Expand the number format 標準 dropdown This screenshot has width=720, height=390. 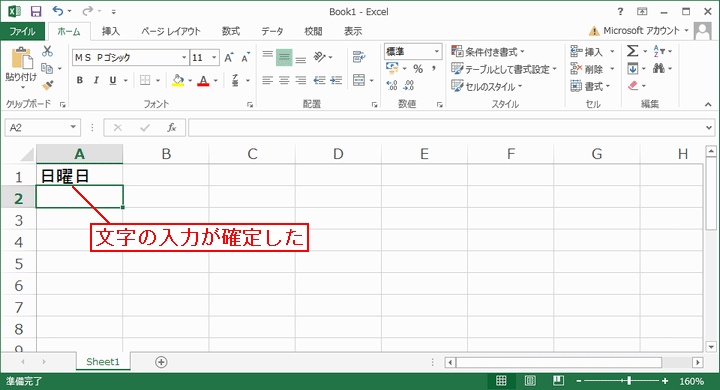coord(437,51)
